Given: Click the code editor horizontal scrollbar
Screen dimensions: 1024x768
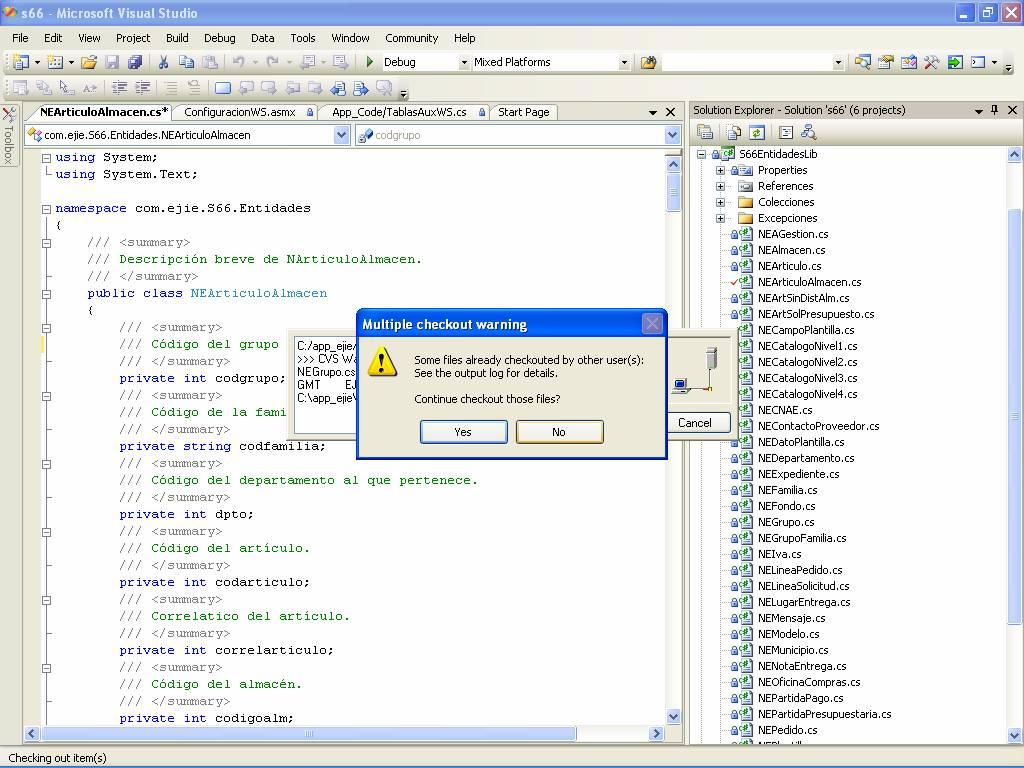Looking at the screenshot, I should (x=309, y=733).
